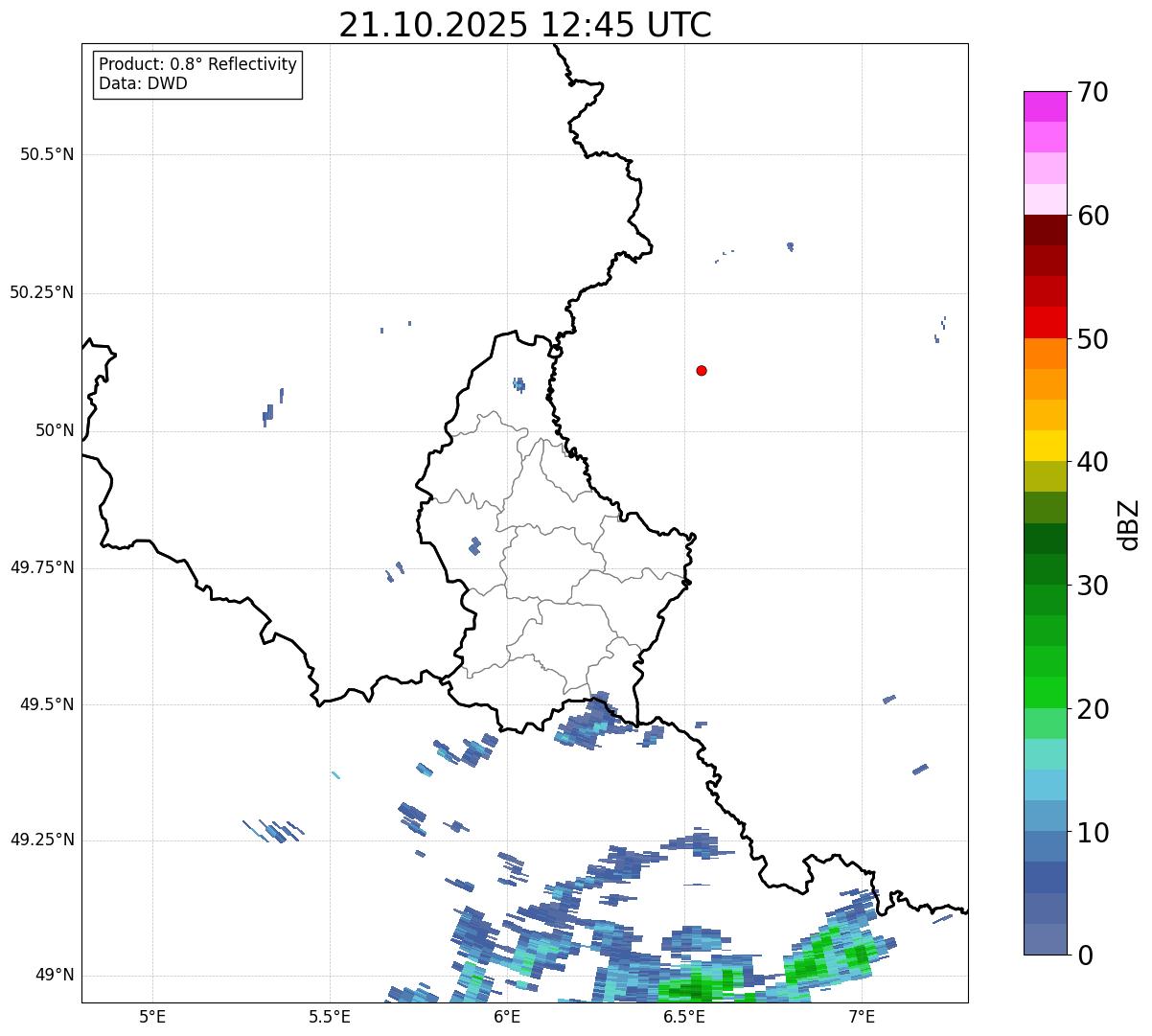Viewport: 1152px width, 1036px height.
Task: Click the 50.25°N latitude label
Action: tap(42, 292)
